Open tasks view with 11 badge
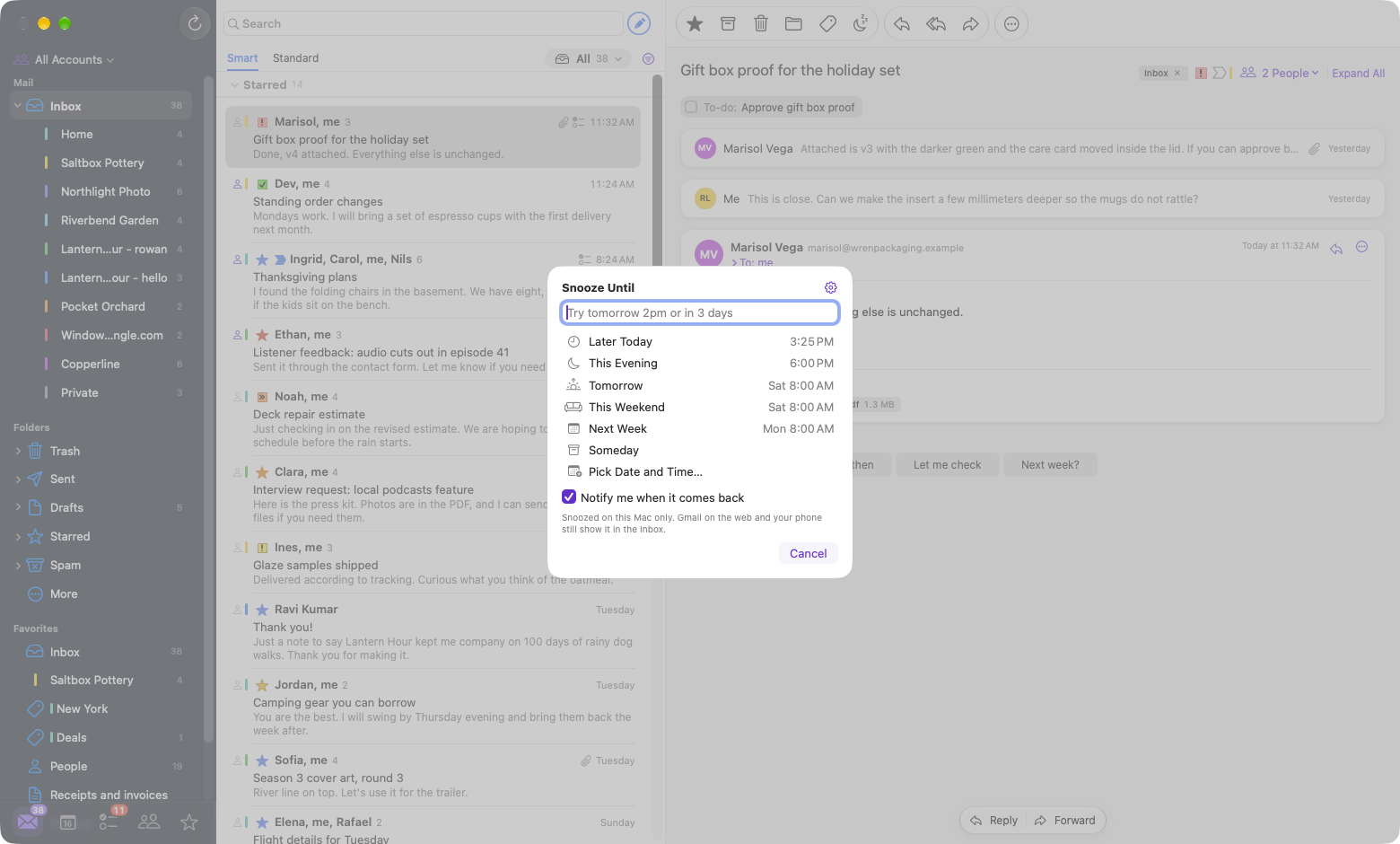Viewport: 1400px width, 844px height. 109,822
